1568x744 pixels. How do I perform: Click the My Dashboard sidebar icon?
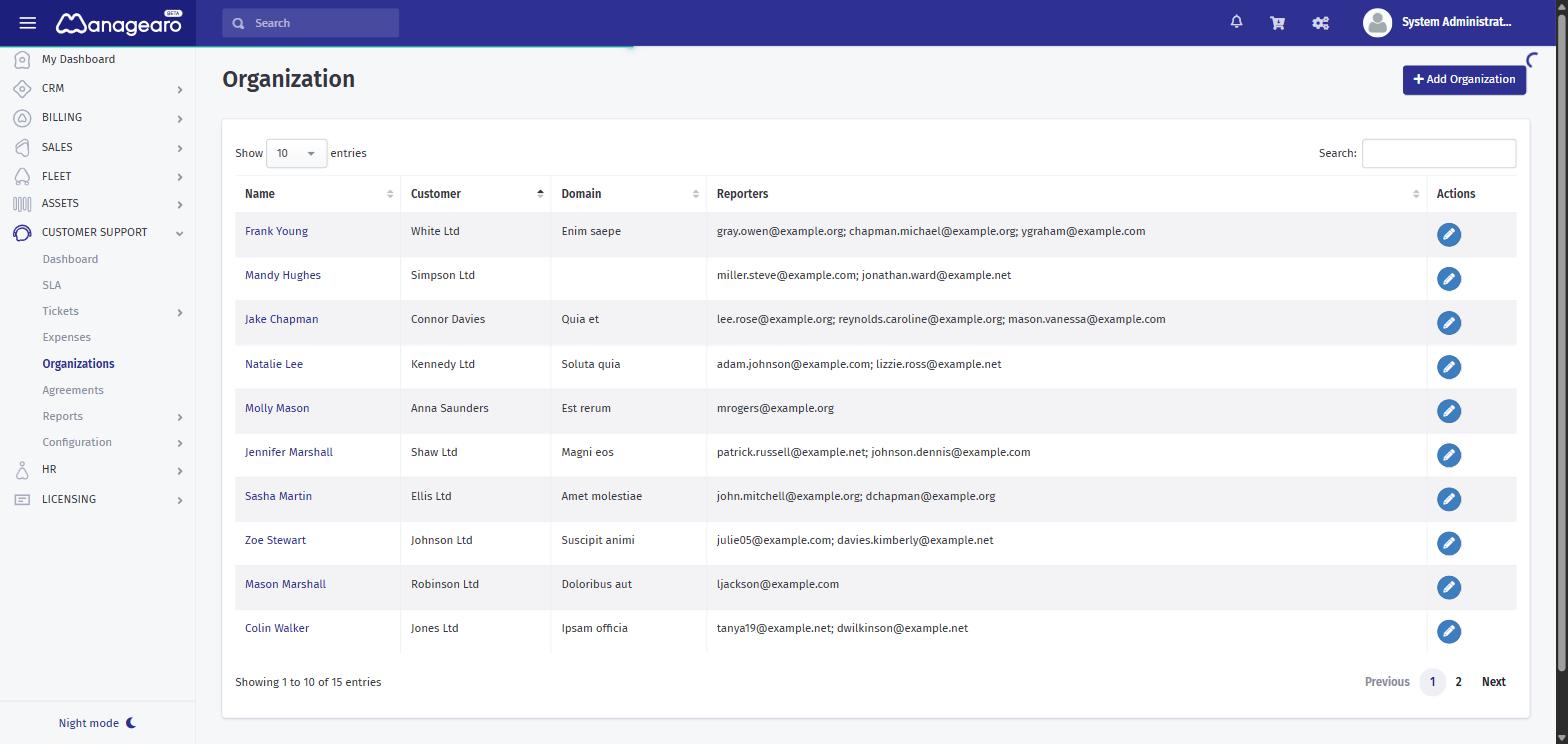[22, 60]
